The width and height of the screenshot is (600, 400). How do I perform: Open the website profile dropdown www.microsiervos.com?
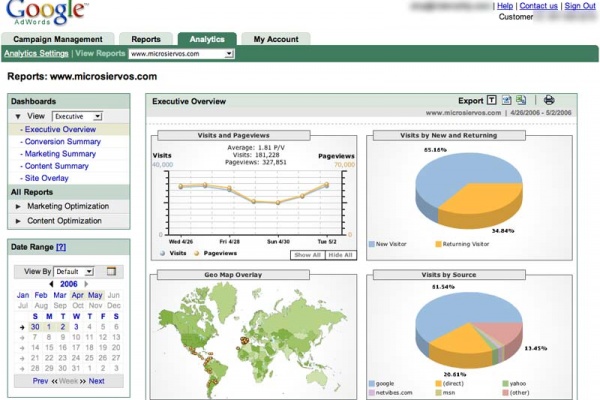(180, 53)
